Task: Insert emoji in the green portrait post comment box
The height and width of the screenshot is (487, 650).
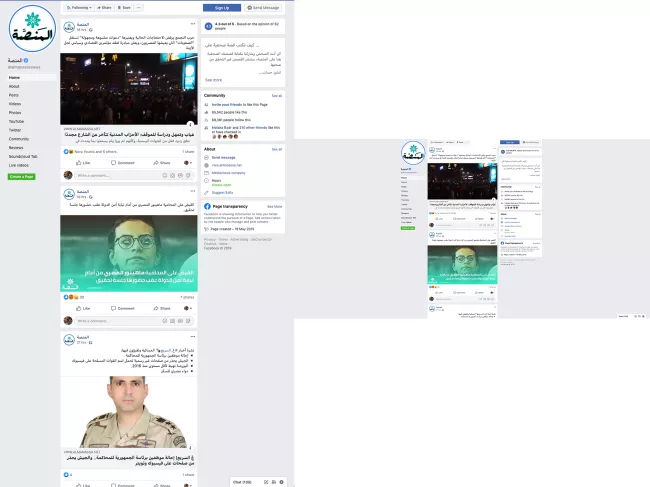Action: tap(165, 321)
